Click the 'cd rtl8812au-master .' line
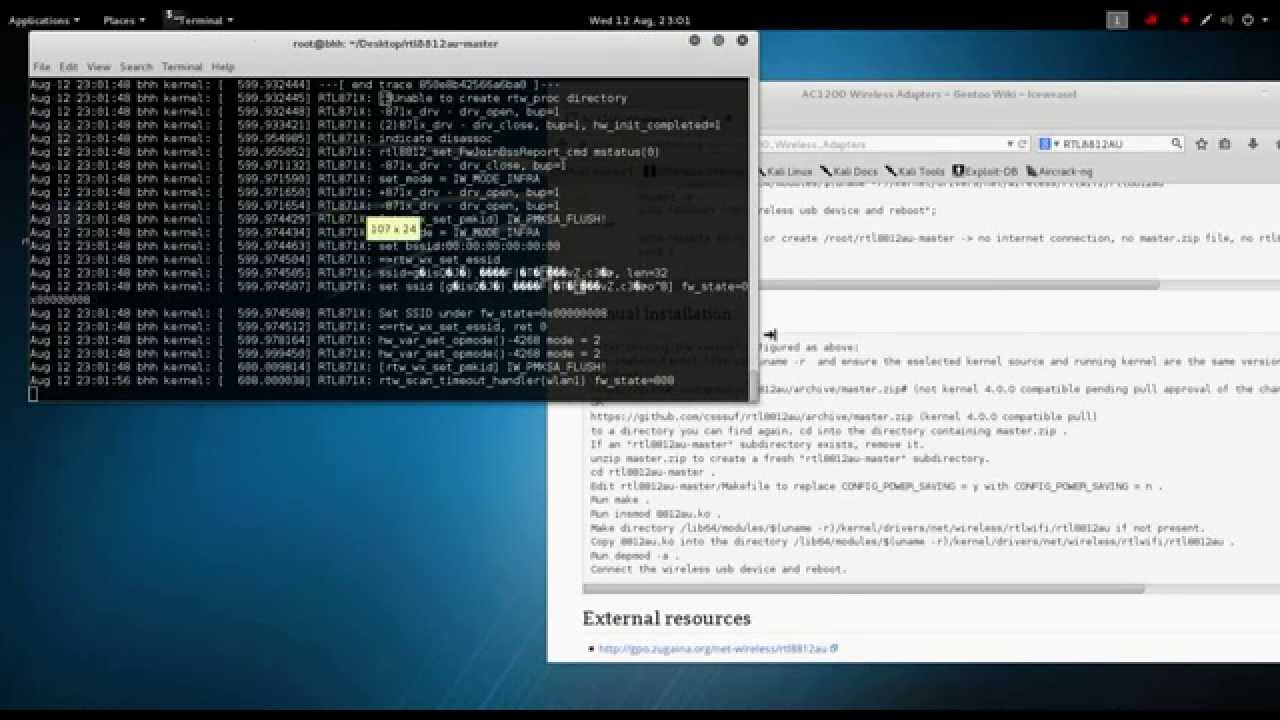1280x720 pixels. (x=653, y=472)
